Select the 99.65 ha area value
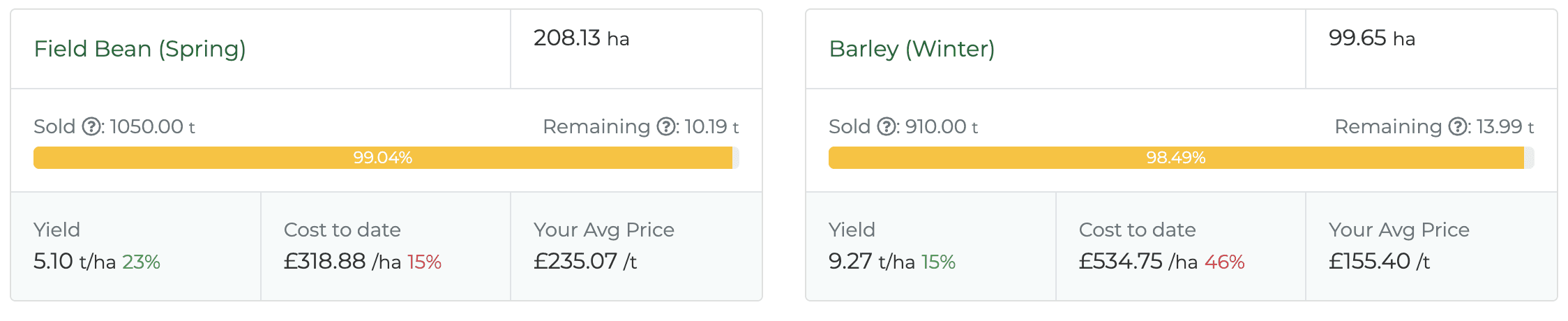Screen dimensions: 1568x321 click(x=1371, y=38)
